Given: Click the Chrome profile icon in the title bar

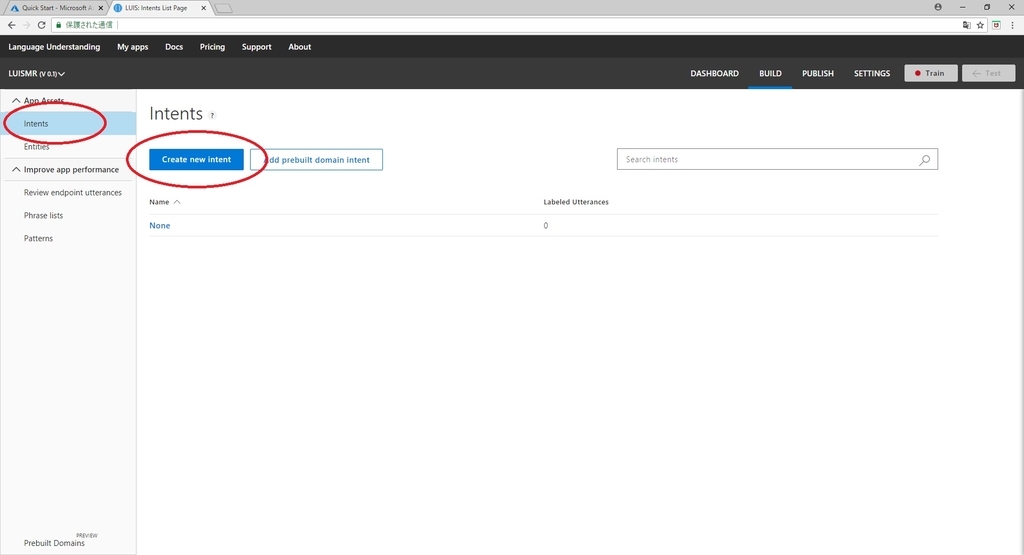Looking at the screenshot, I should click(938, 7).
